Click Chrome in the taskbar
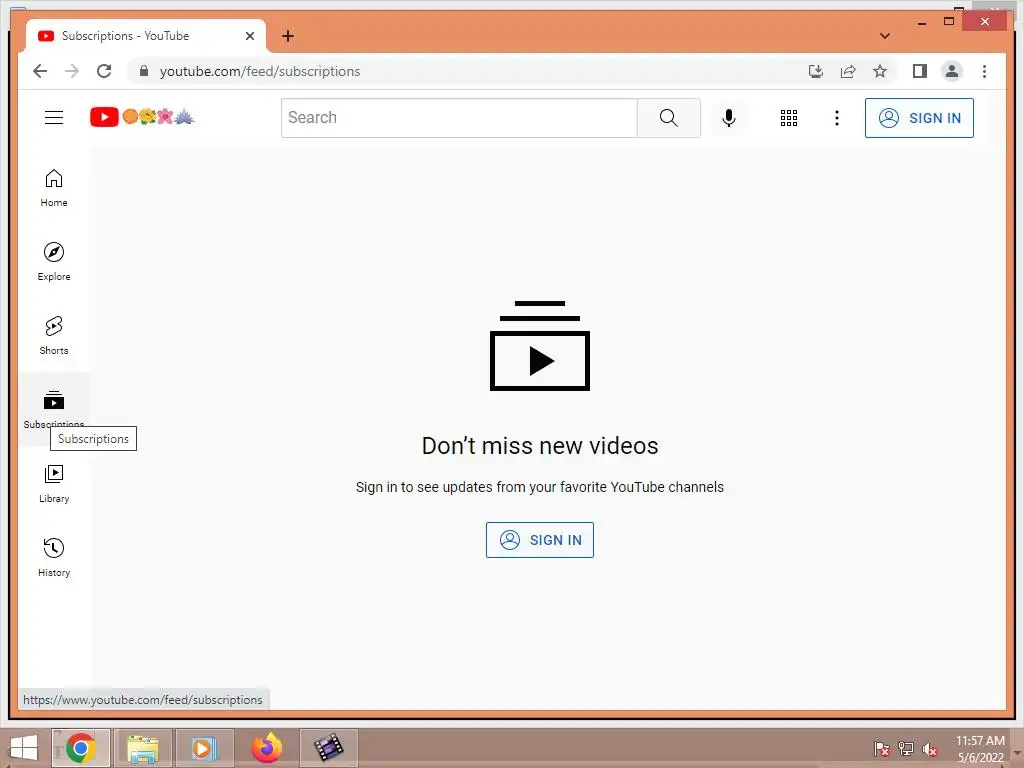This screenshot has width=1024, height=768. (80, 748)
